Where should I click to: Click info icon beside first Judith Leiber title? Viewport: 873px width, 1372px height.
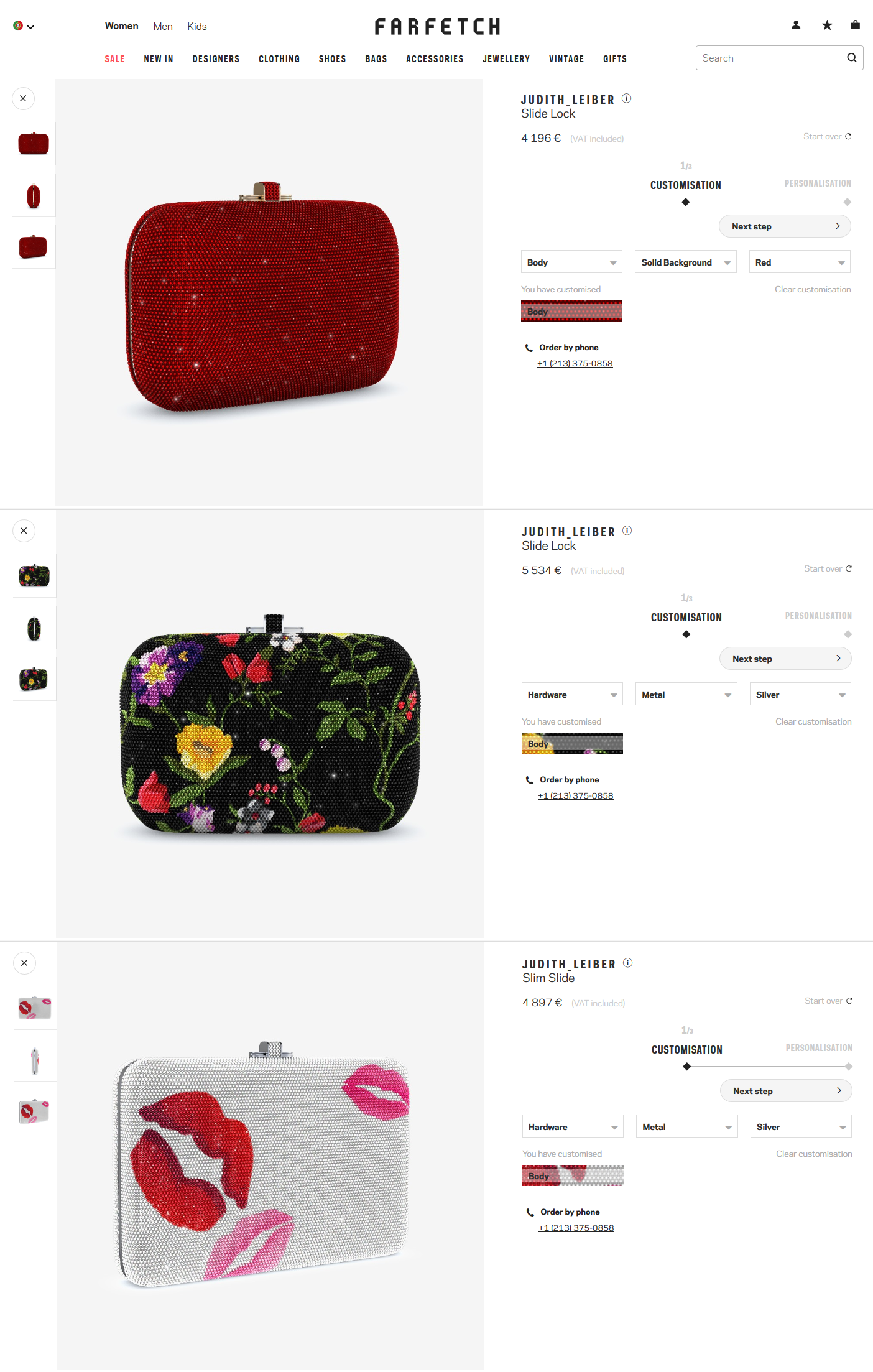627,98
